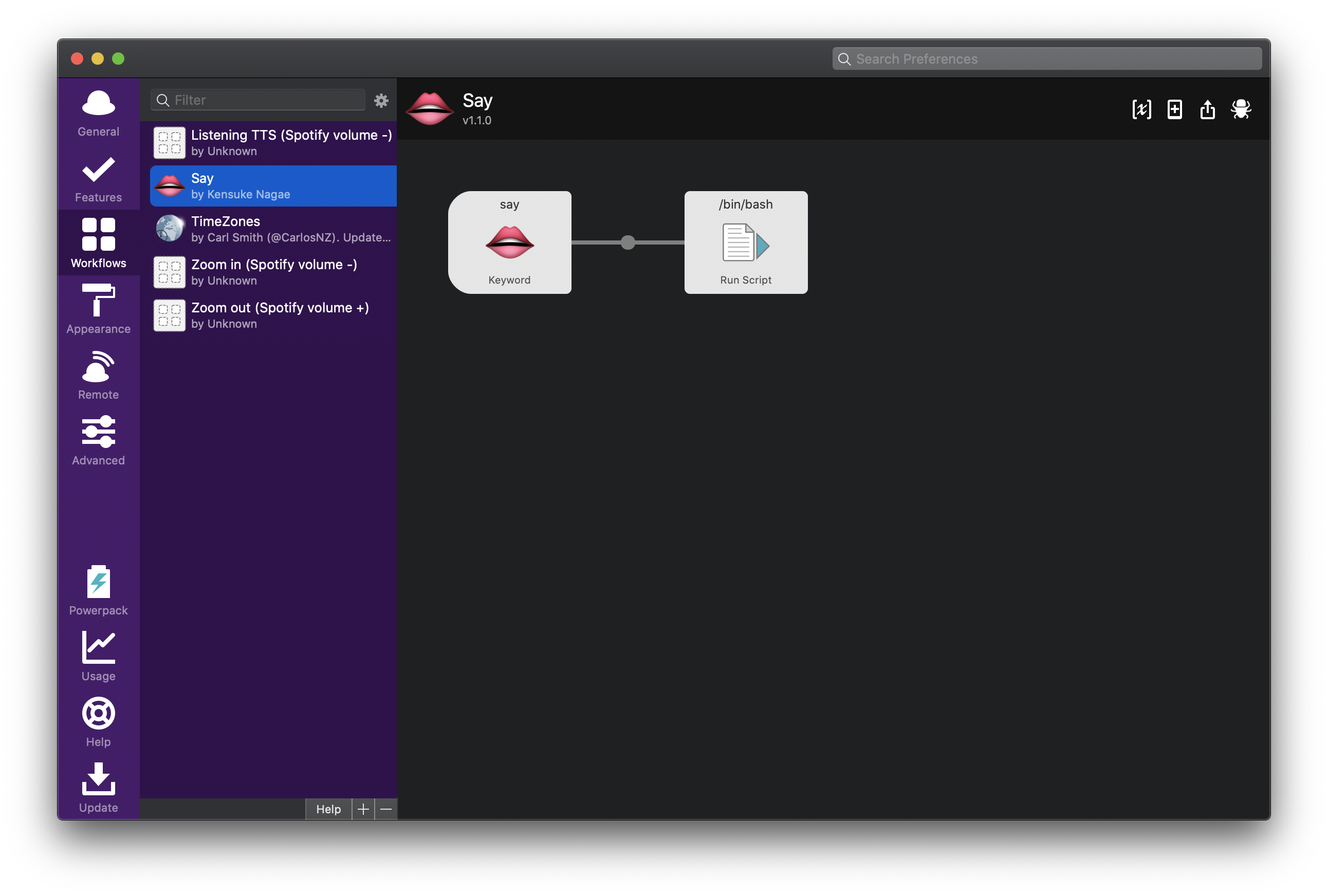Screen dimensions: 1328x896
Task: Open the workflow debugger bug icon
Action: coord(1241,109)
